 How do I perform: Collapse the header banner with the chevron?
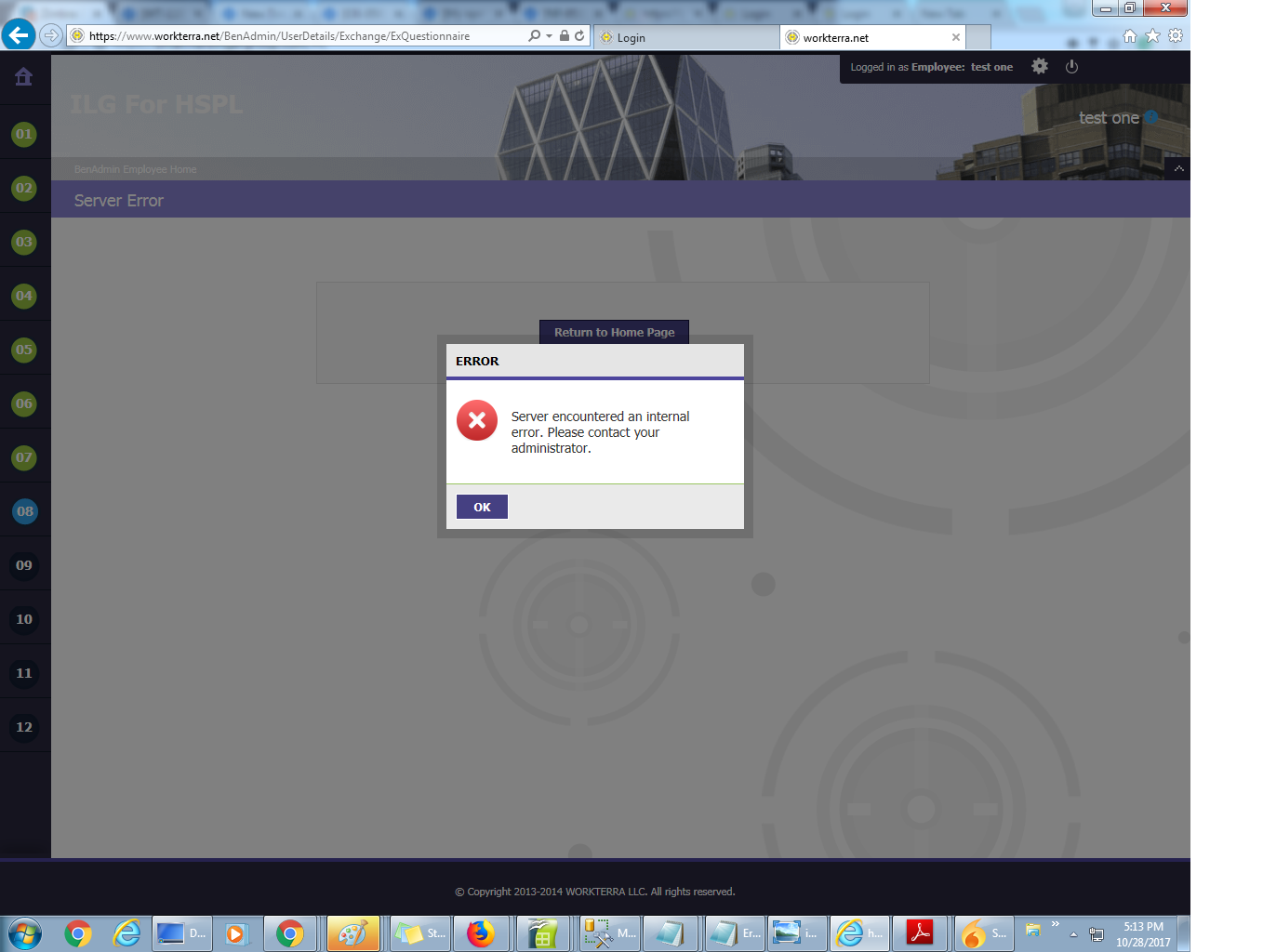(x=1178, y=168)
